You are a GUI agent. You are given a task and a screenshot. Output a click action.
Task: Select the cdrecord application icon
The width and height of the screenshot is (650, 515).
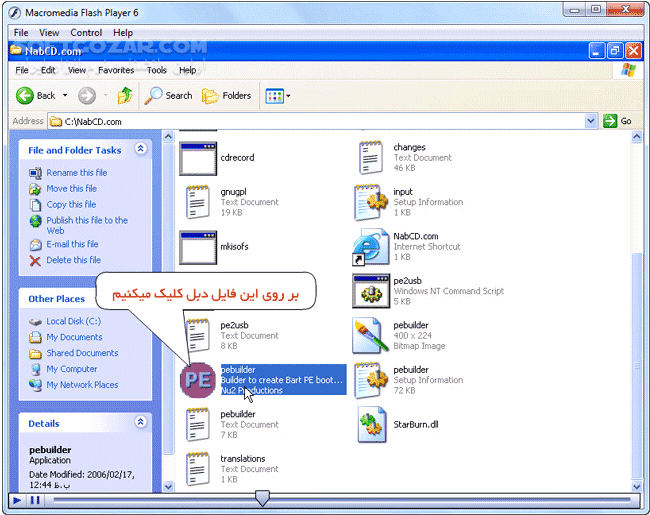pos(197,158)
